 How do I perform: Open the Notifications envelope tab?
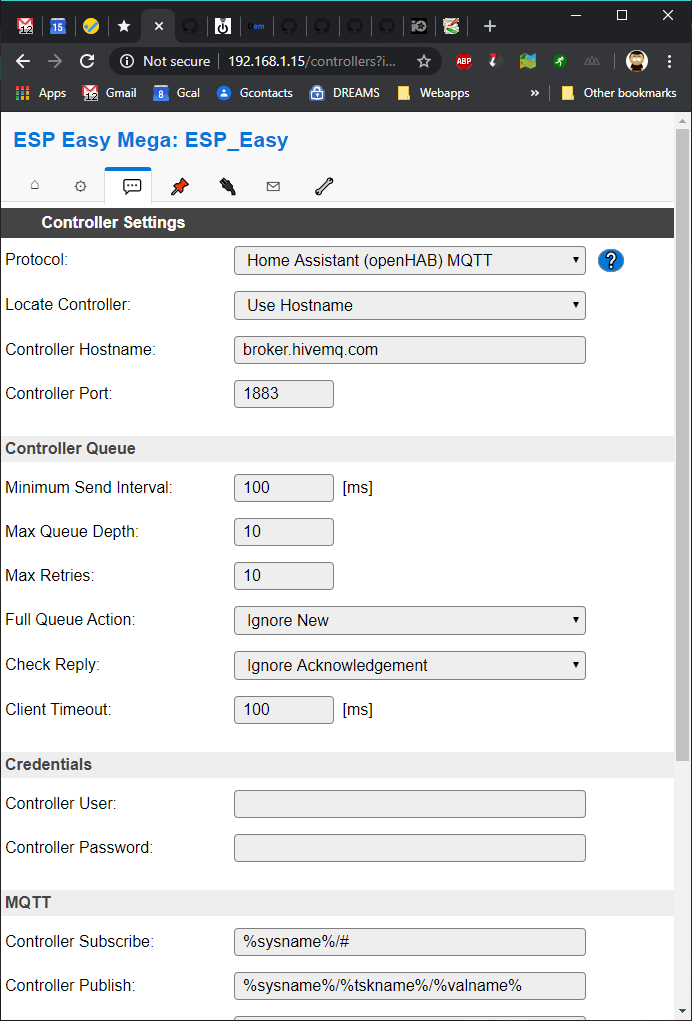[x=273, y=186]
